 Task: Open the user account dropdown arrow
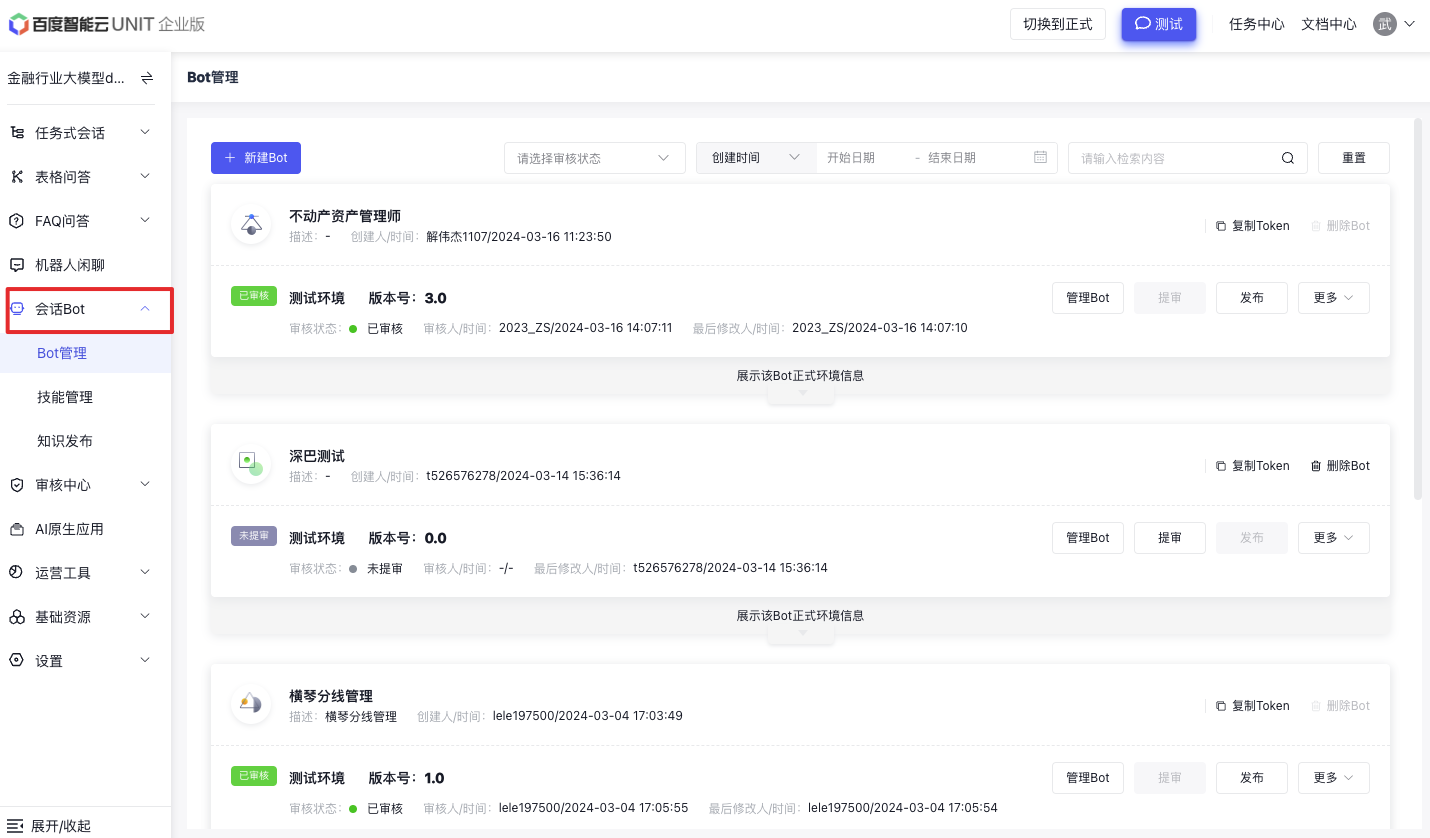[x=1410, y=24]
